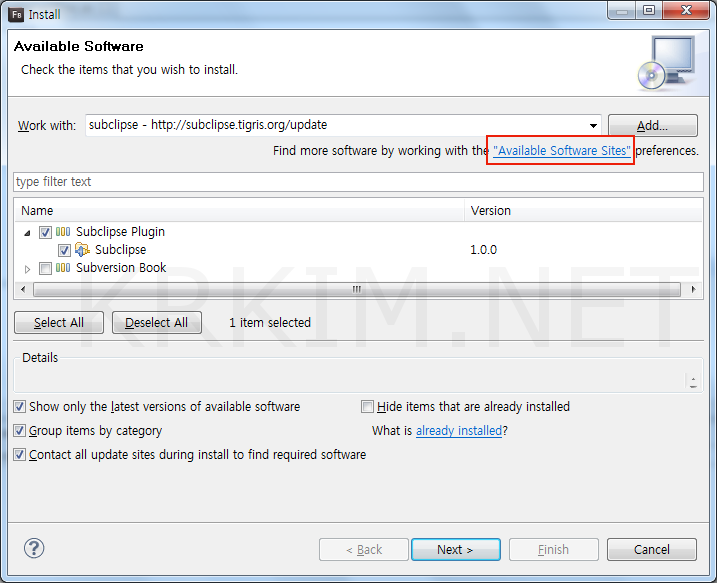
Task: Uncheck the Subclipse Plugin checkbox
Action: pyautogui.click(x=45, y=232)
